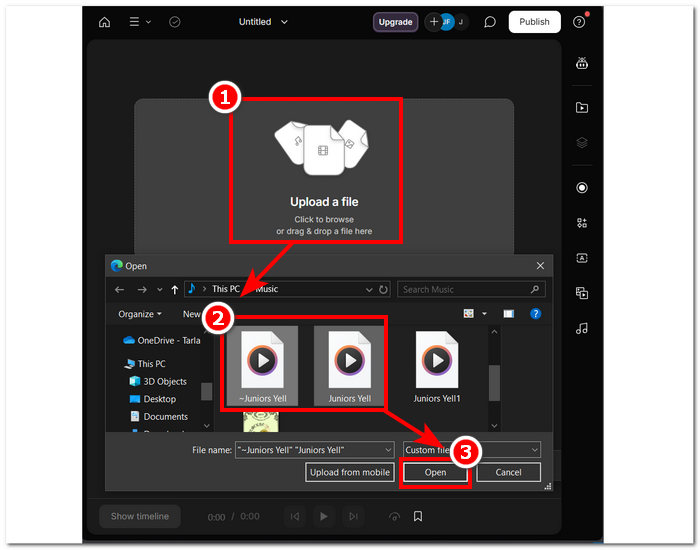Select 3D Objects folder in tree
Image resolution: width=700 pixels, height=550 pixels.
click(158, 382)
